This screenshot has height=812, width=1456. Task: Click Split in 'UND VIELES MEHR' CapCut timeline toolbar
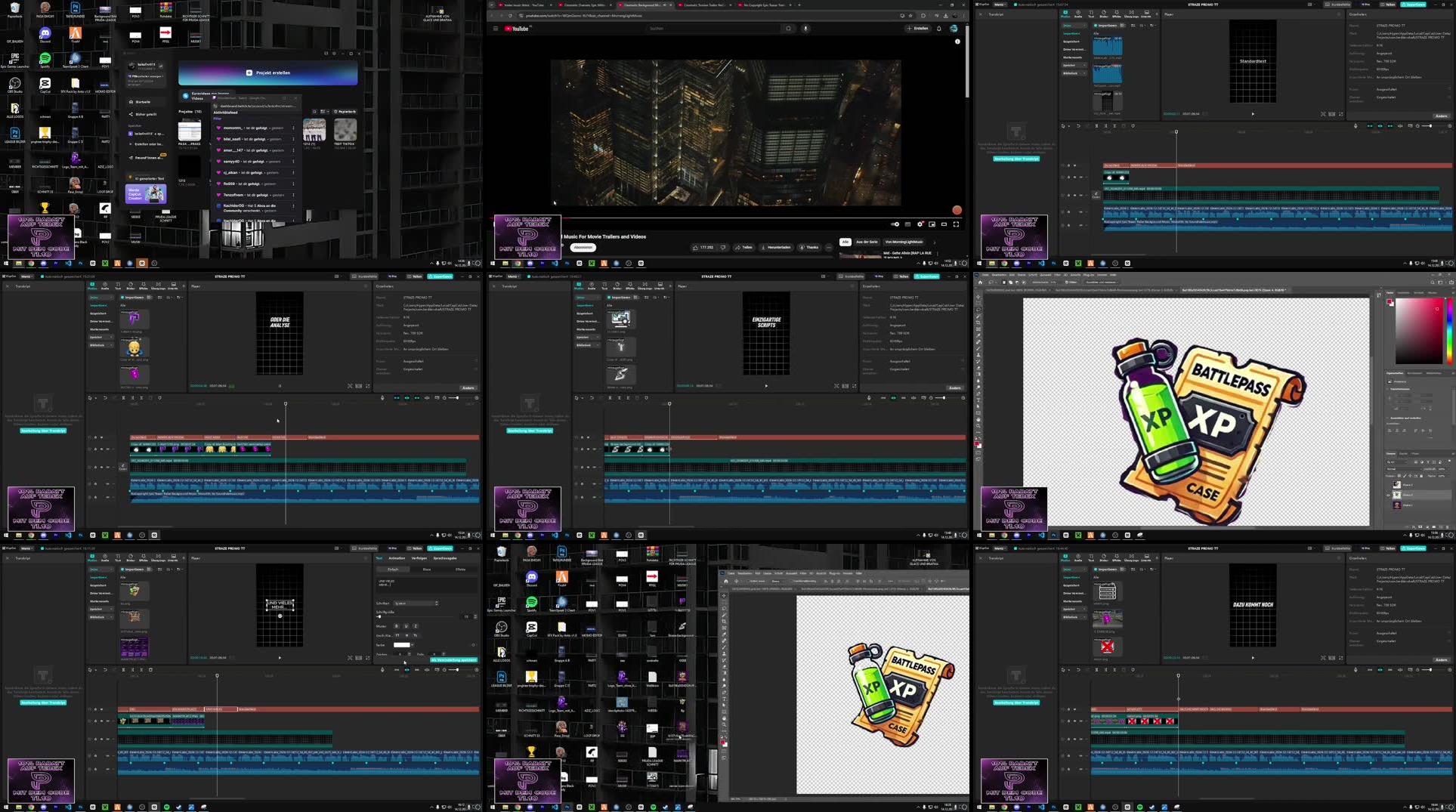tap(123, 670)
